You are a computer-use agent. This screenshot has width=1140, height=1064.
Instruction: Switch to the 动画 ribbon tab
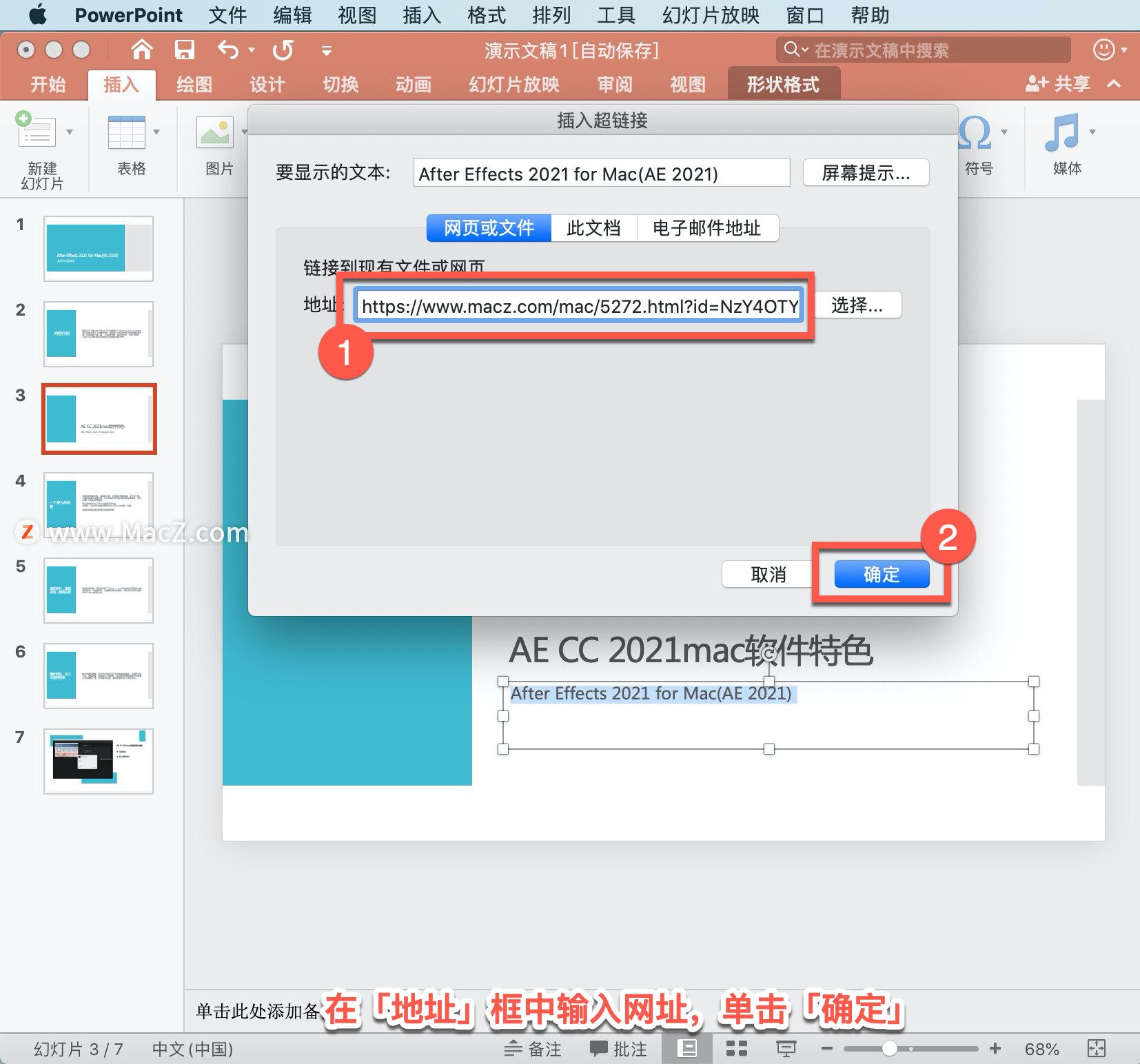click(x=414, y=85)
